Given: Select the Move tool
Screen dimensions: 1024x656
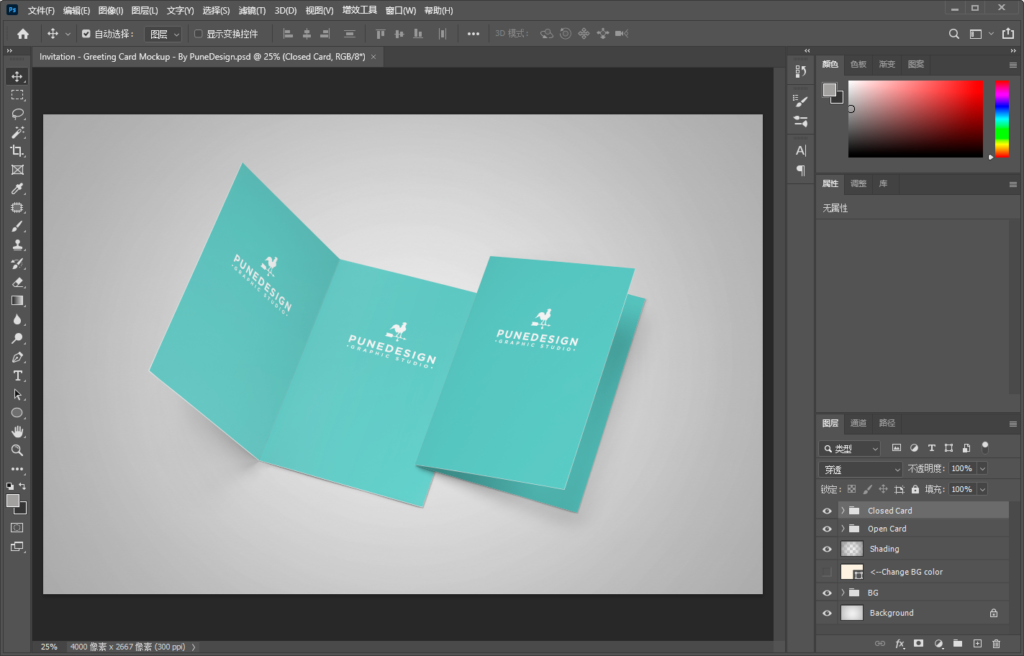Looking at the screenshot, I should tap(17, 76).
